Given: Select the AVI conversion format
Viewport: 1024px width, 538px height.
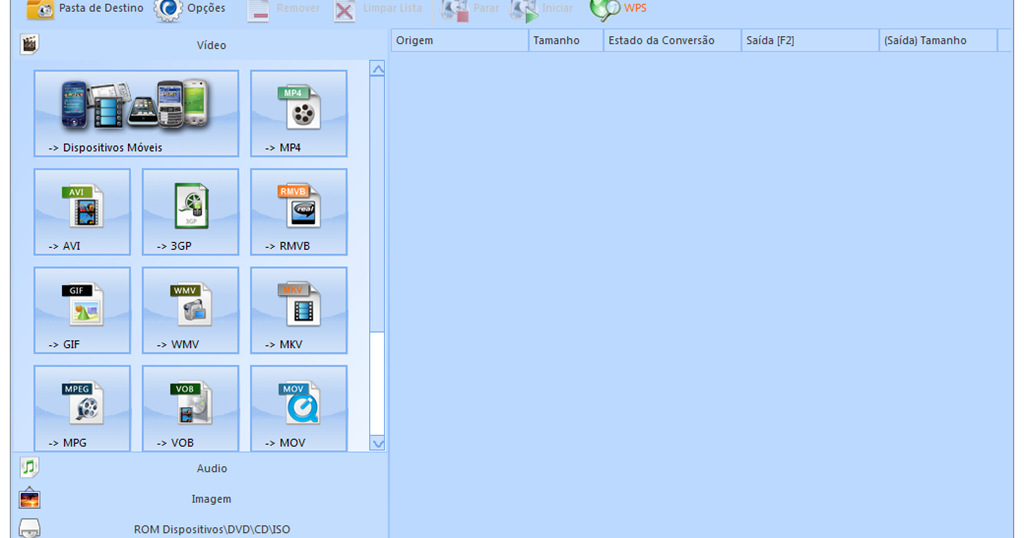Looking at the screenshot, I should pyautogui.click(x=82, y=212).
